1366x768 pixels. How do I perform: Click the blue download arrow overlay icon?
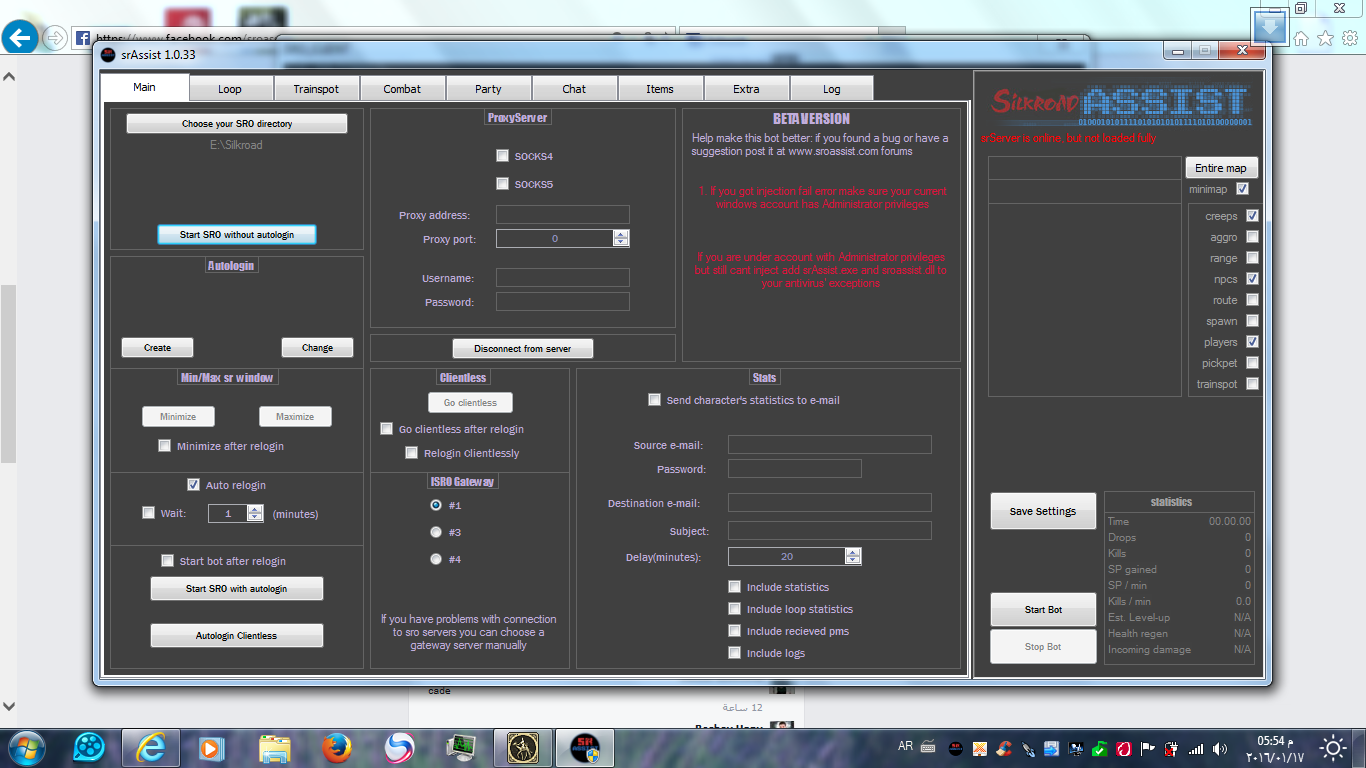[x=1269, y=27]
